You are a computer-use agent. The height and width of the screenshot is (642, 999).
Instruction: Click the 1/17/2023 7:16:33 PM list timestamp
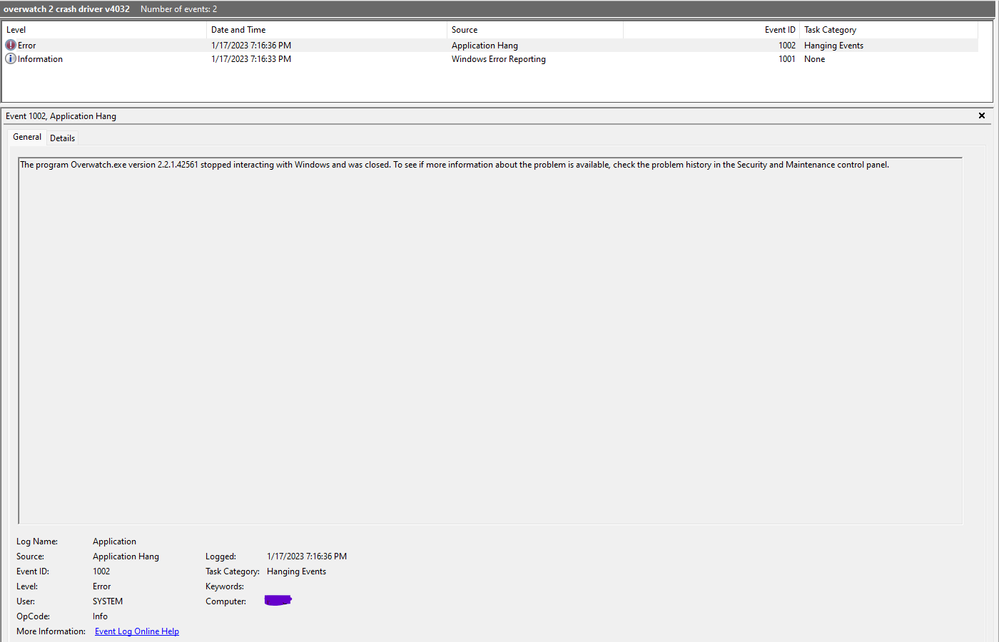[251, 59]
